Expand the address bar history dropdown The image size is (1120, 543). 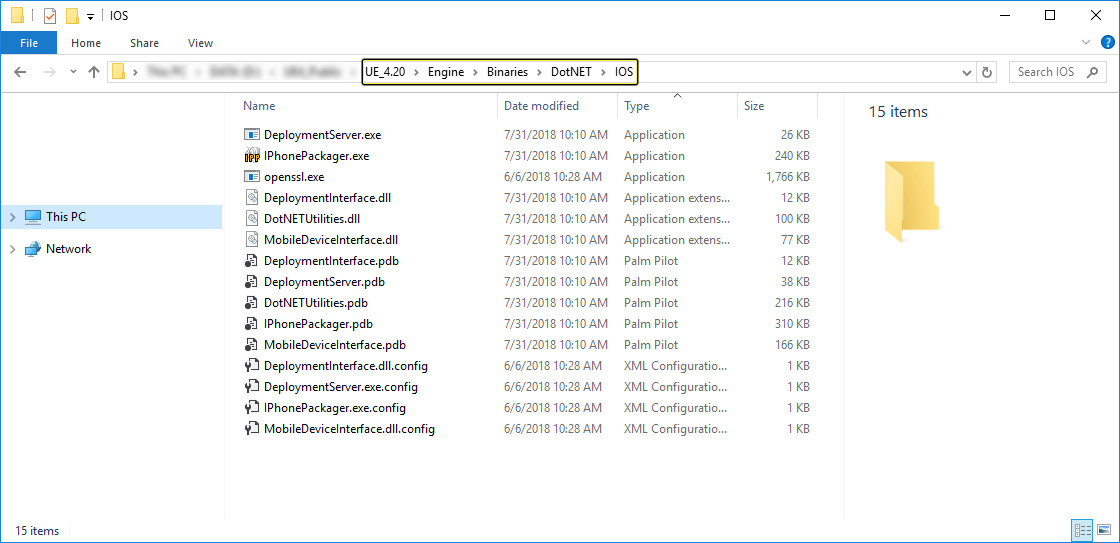pos(967,72)
